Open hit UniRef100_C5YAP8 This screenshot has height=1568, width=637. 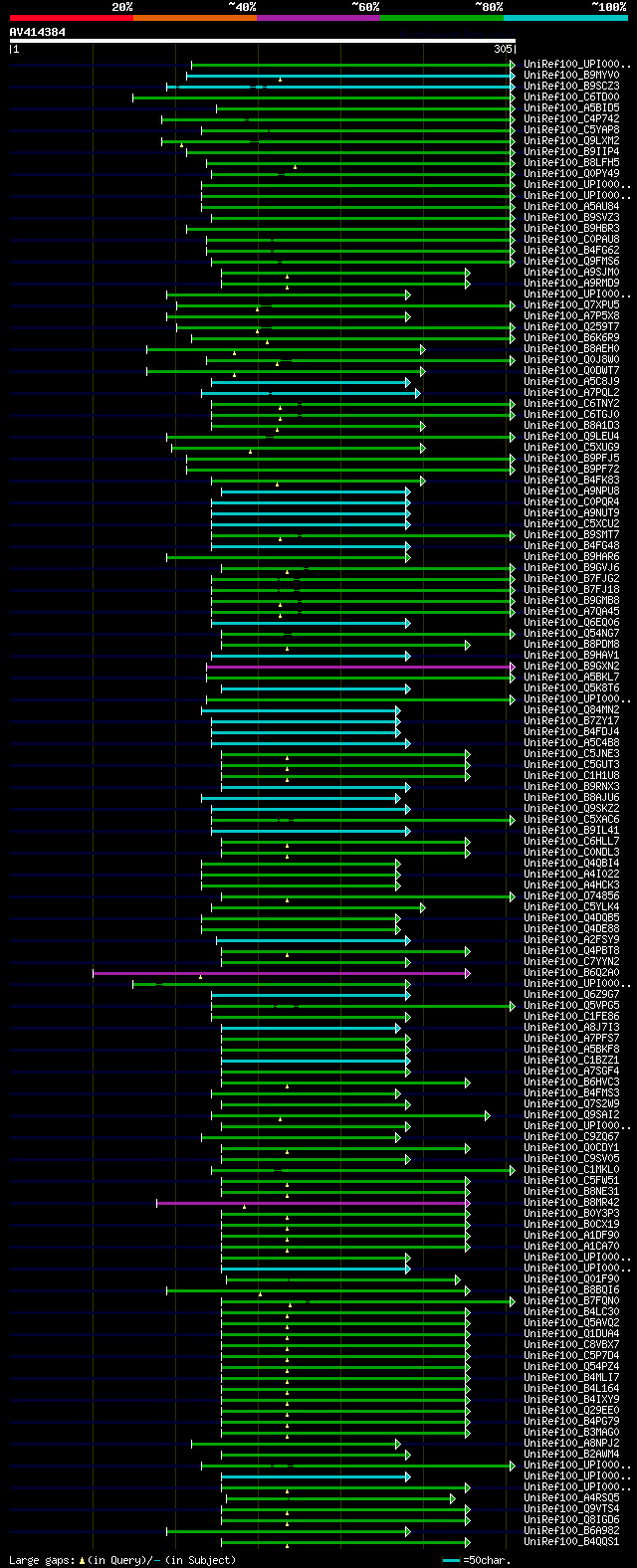point(571,129)
